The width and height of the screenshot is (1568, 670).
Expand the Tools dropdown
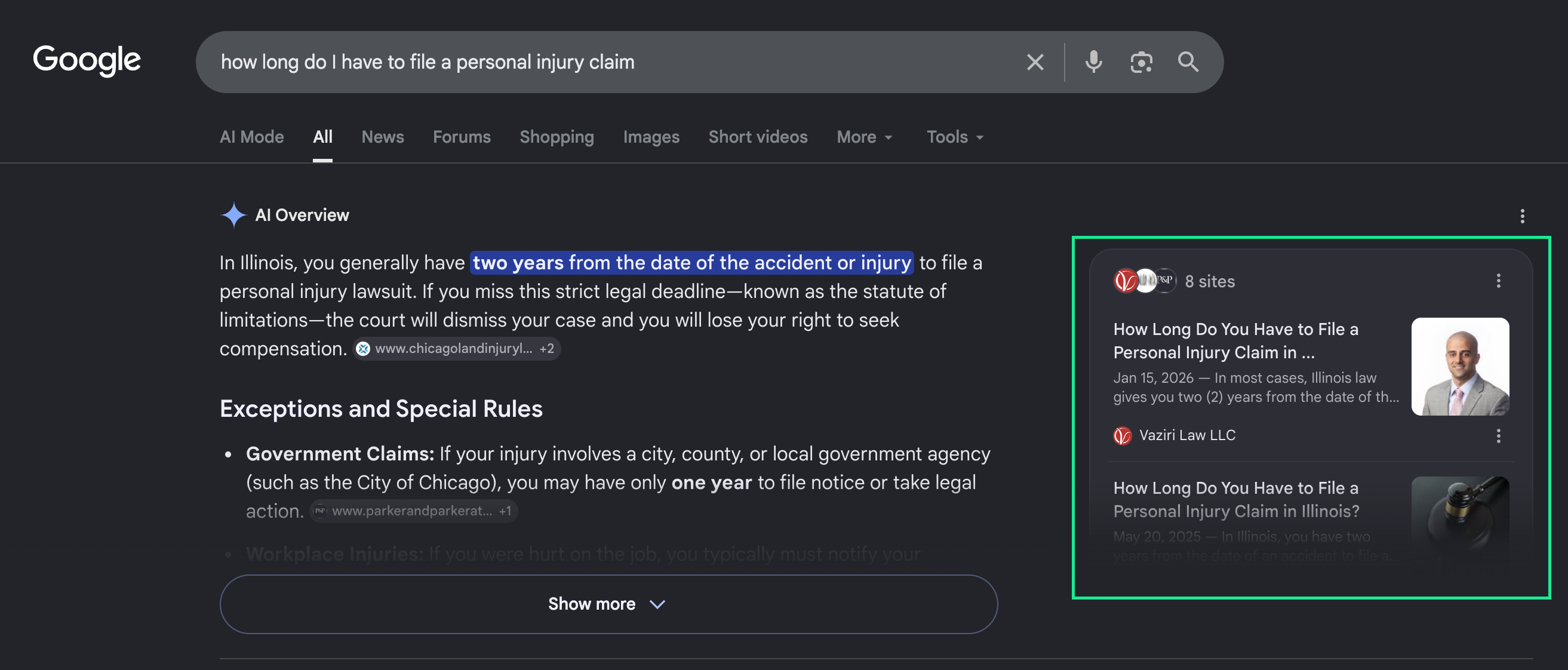(x=954, y=137)
